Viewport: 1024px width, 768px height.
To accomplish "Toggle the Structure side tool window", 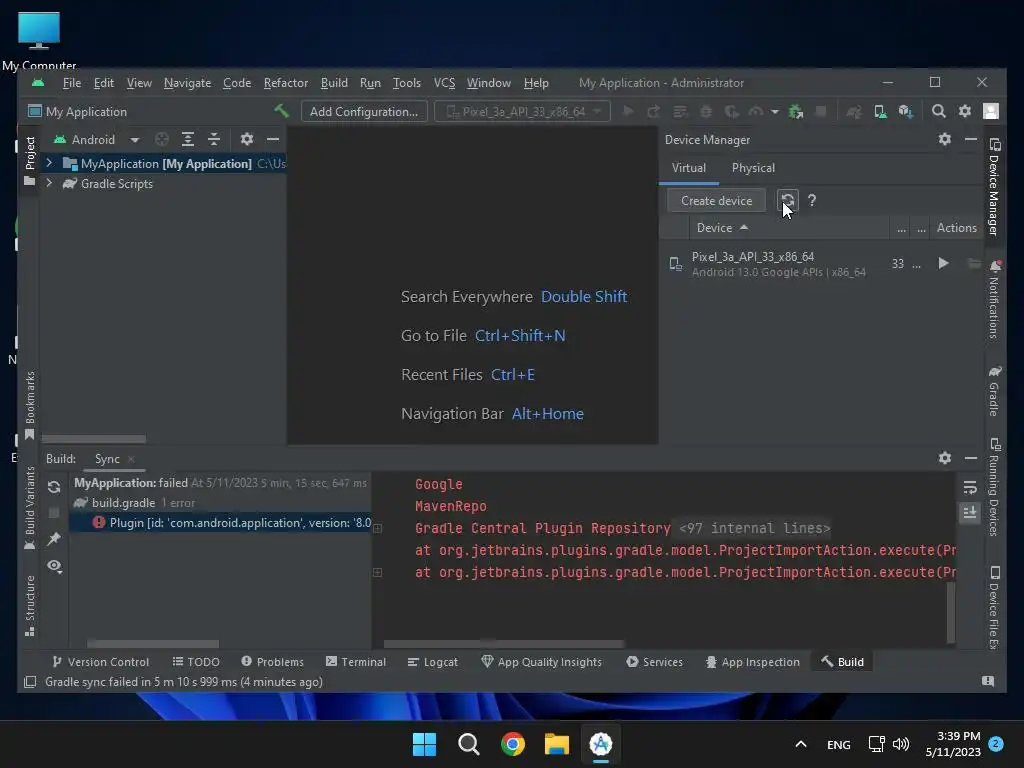I will (x=29, y=605).
